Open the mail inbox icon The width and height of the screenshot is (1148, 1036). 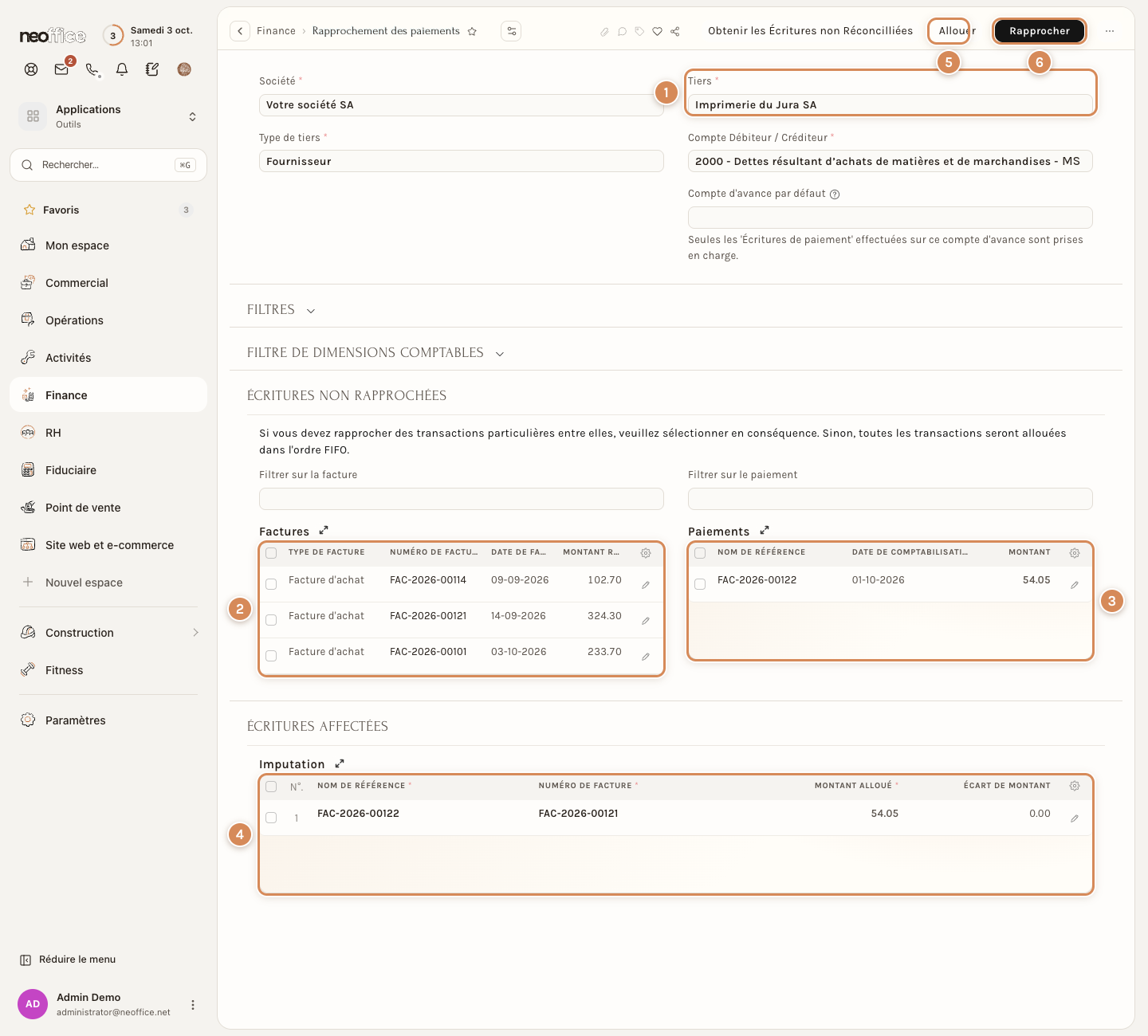click(61, 69)
